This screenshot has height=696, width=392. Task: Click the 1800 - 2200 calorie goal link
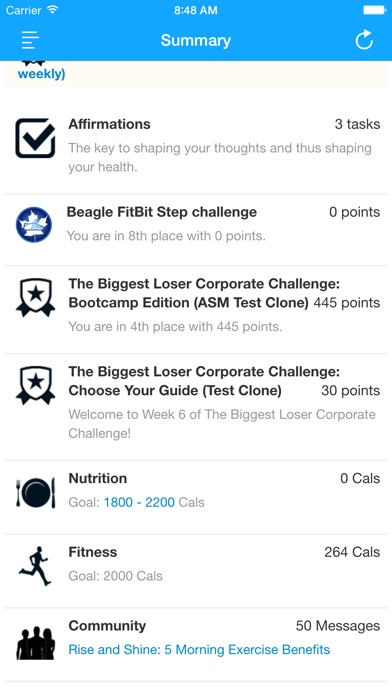(x=139, y=502)
